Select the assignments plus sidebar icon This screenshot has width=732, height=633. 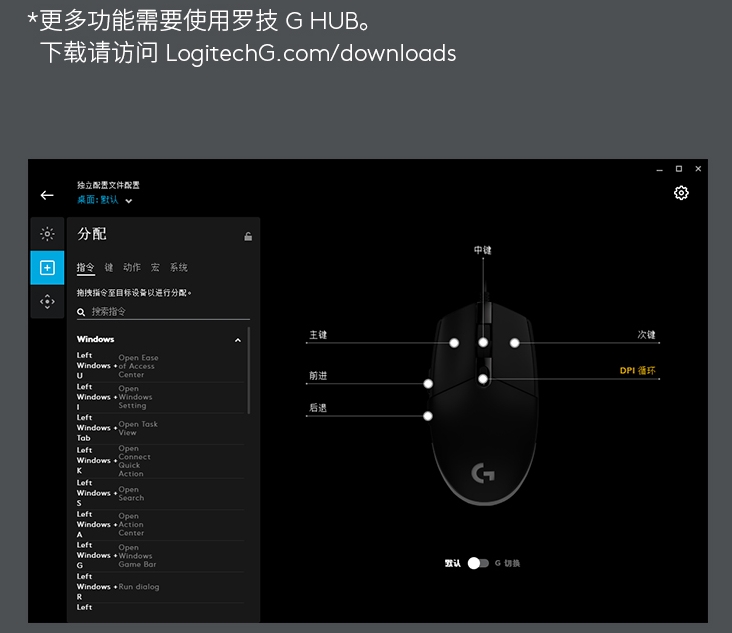click(47, 267)
